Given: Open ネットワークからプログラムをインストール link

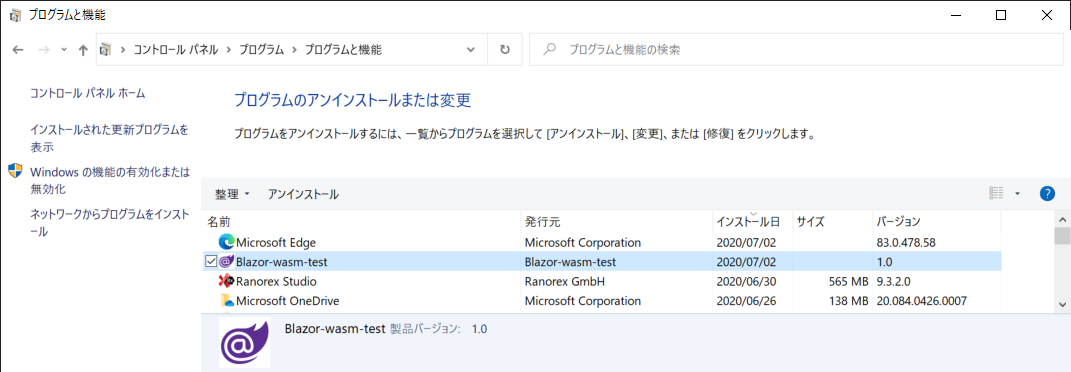Looking at the screenshot, I should [110, 223].
